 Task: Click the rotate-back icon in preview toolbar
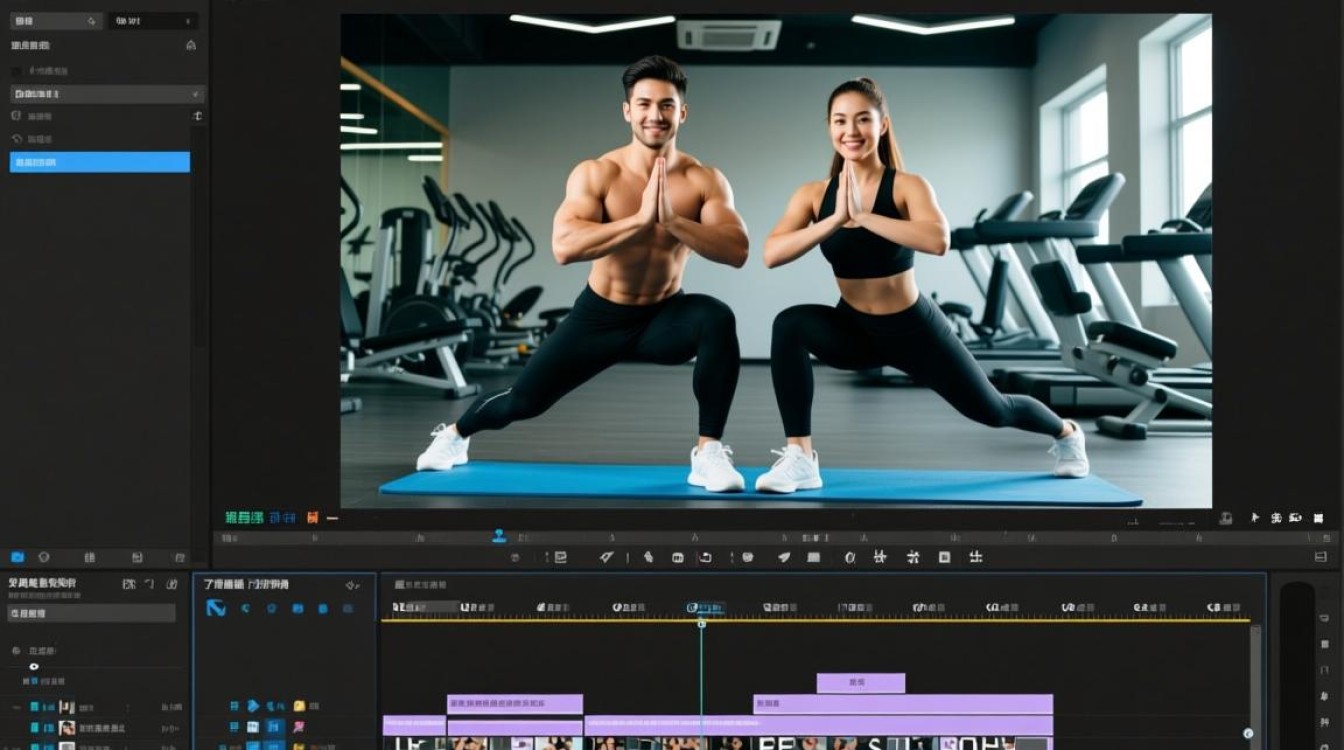coord(704,557)
